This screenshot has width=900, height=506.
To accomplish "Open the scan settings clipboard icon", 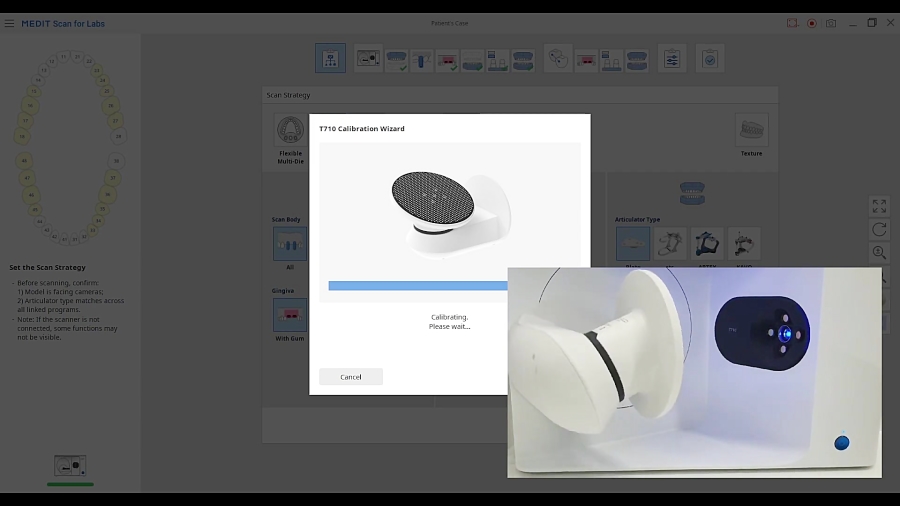I will pos(672,58).
